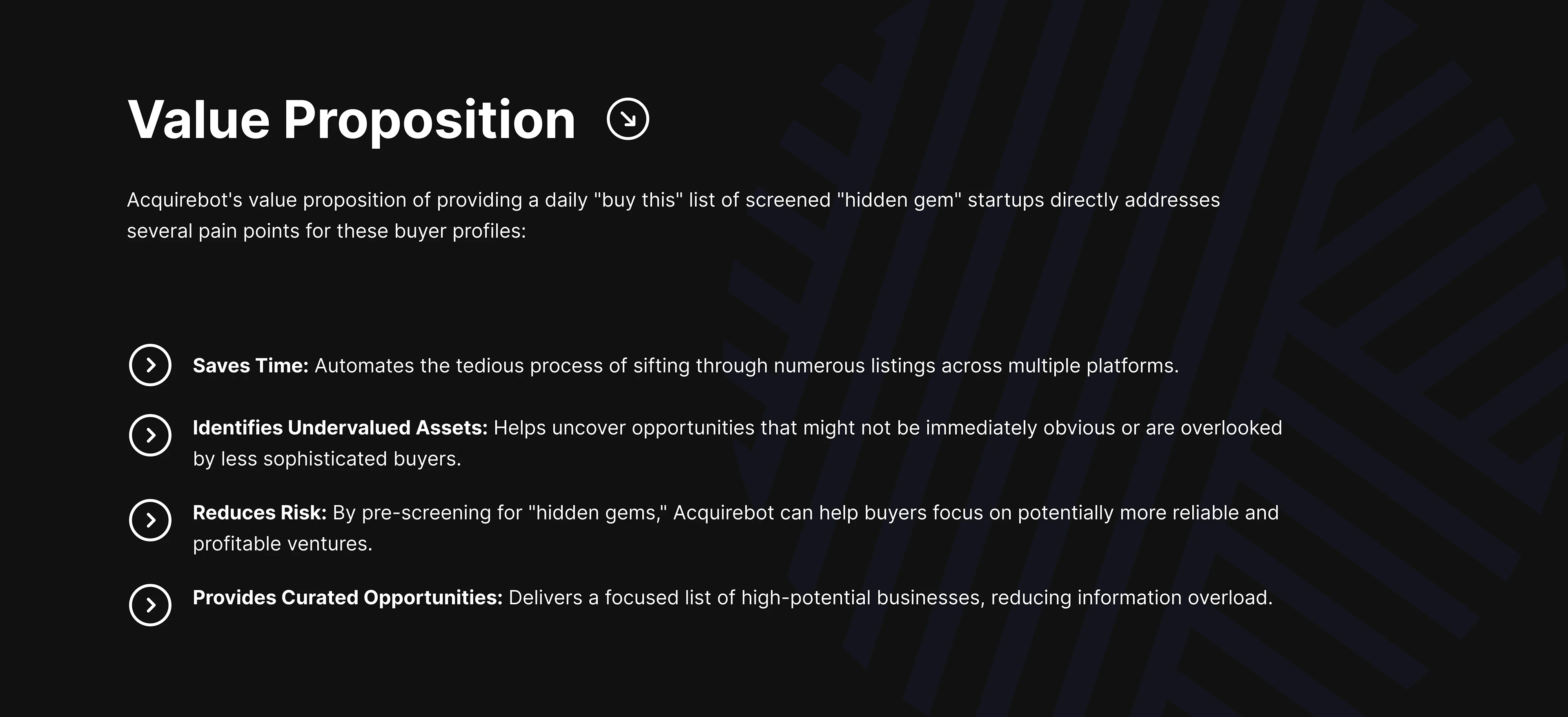This screenshot has height=717, width=1568.
Task: Click the quoted "buy this" phrase in intro
Action: pyautogui.click(x=638, y=200)
